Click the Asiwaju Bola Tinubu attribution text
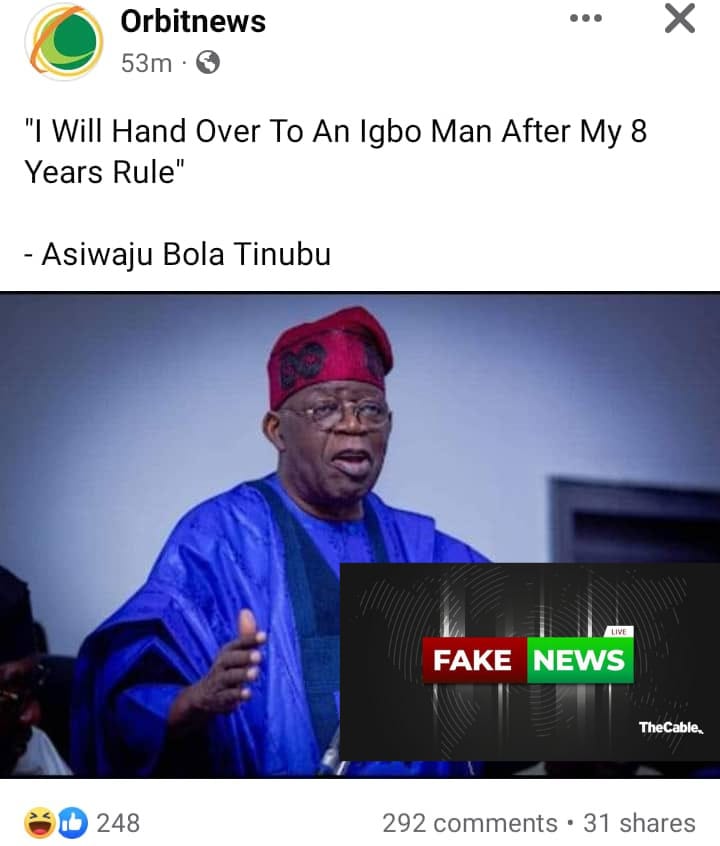720x846 pixels. point(178,254)
